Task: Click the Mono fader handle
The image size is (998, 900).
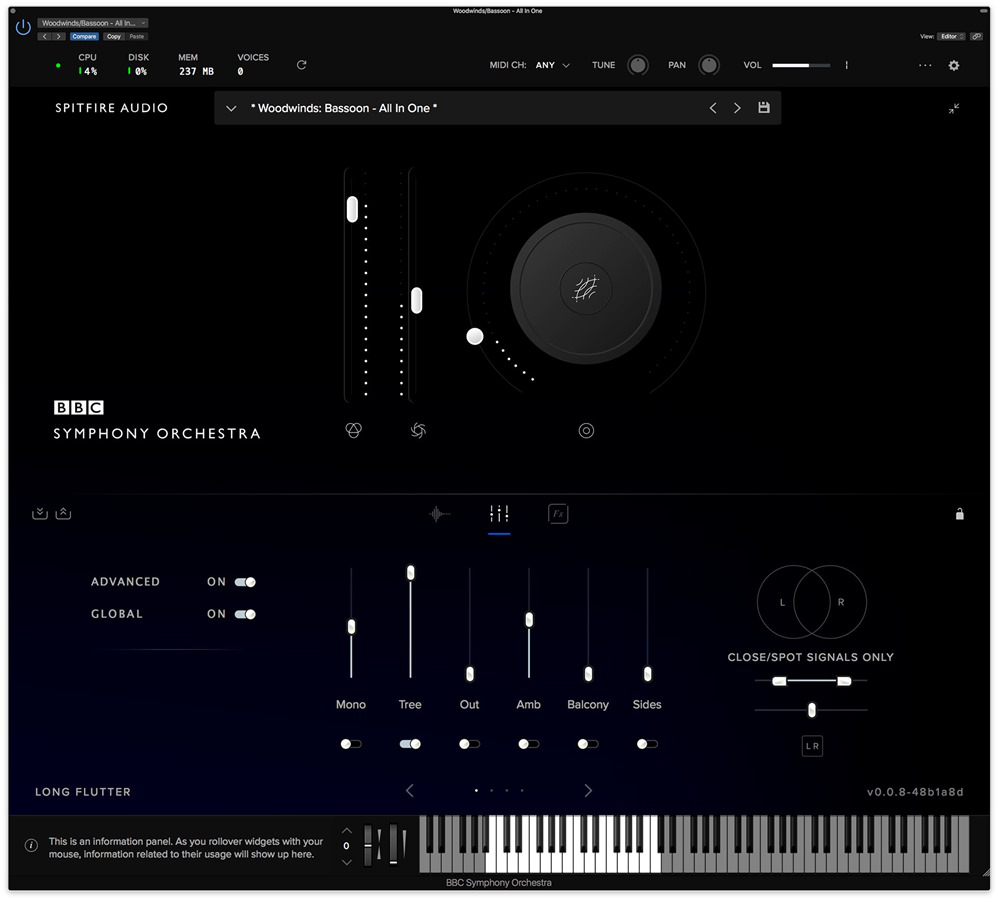Action: click(x=351, y=626)
